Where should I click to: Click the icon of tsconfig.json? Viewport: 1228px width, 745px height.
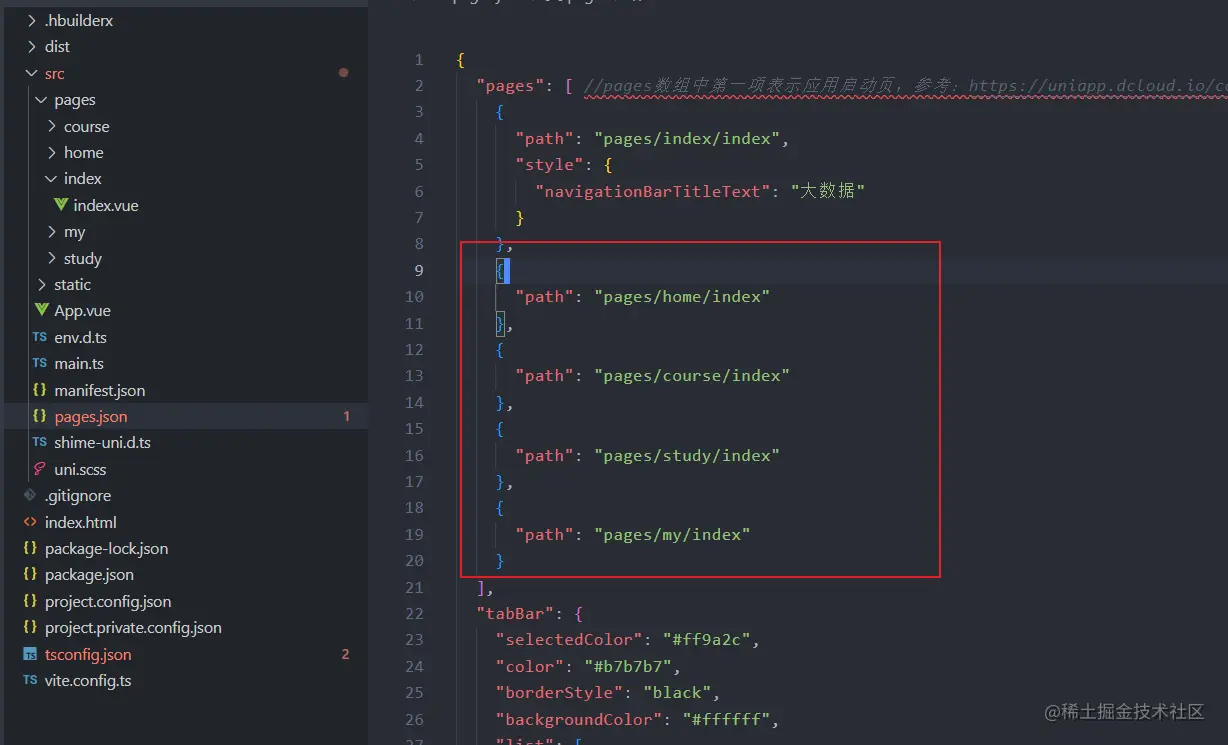[30, 654]
